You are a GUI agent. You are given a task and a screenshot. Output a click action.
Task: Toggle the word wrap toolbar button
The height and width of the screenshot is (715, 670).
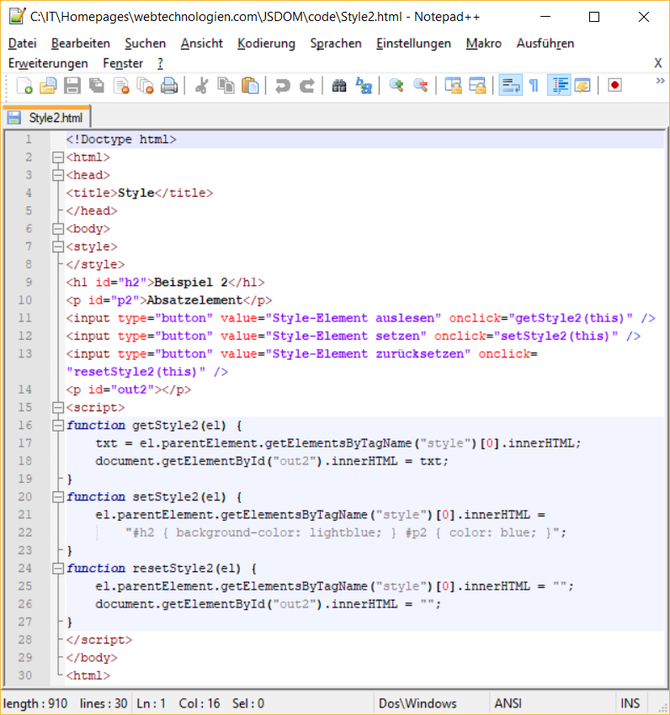pos(510,85)
